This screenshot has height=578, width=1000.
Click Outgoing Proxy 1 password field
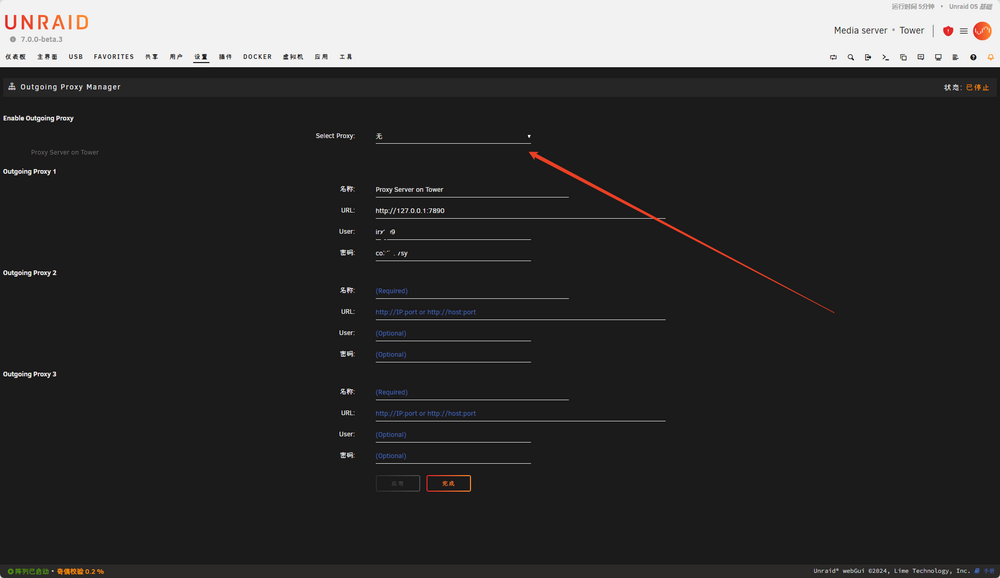pos(453,253)
